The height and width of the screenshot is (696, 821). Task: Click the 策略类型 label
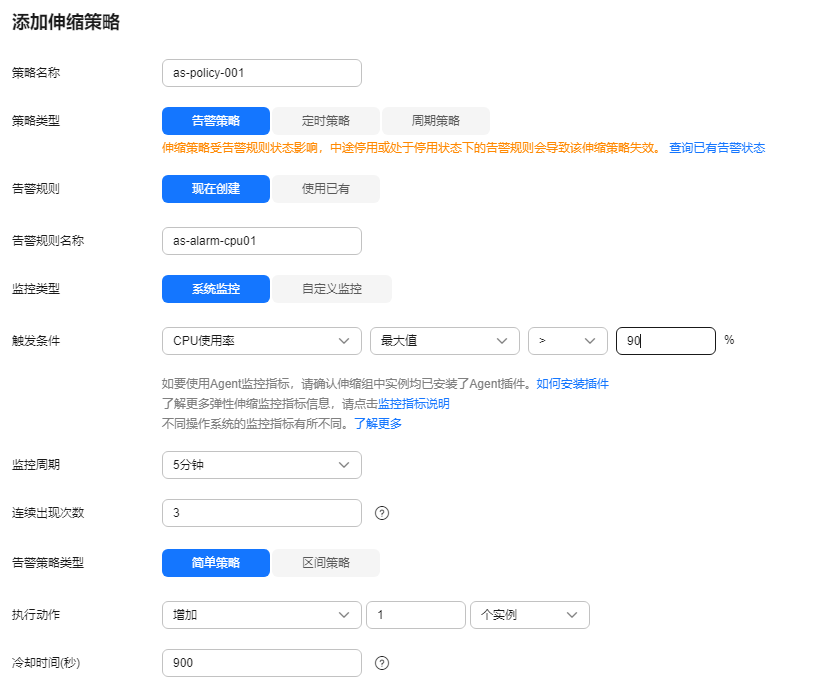pos(36,121)
